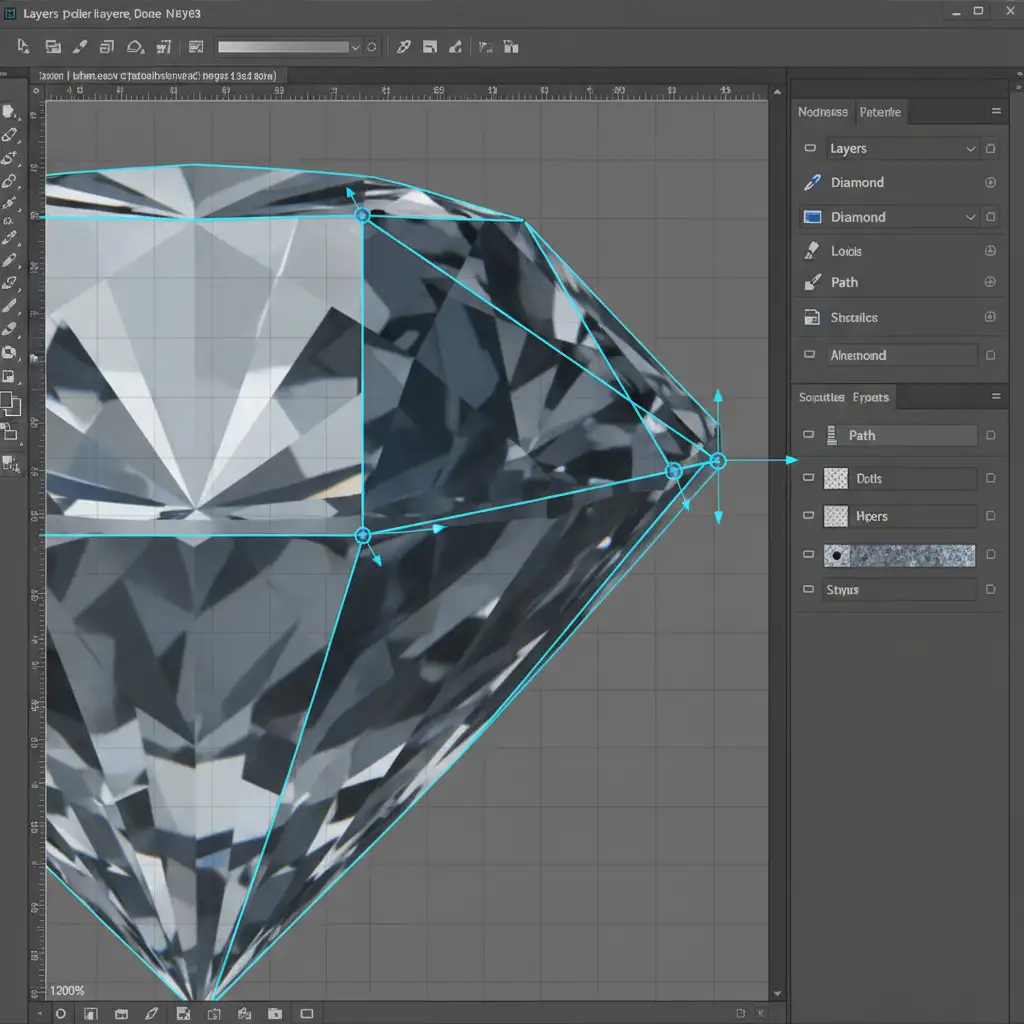Toggle visibility of the Hpers layer
The image size is (1024, 1024).
pyautogui.click(x=808, y=515)
